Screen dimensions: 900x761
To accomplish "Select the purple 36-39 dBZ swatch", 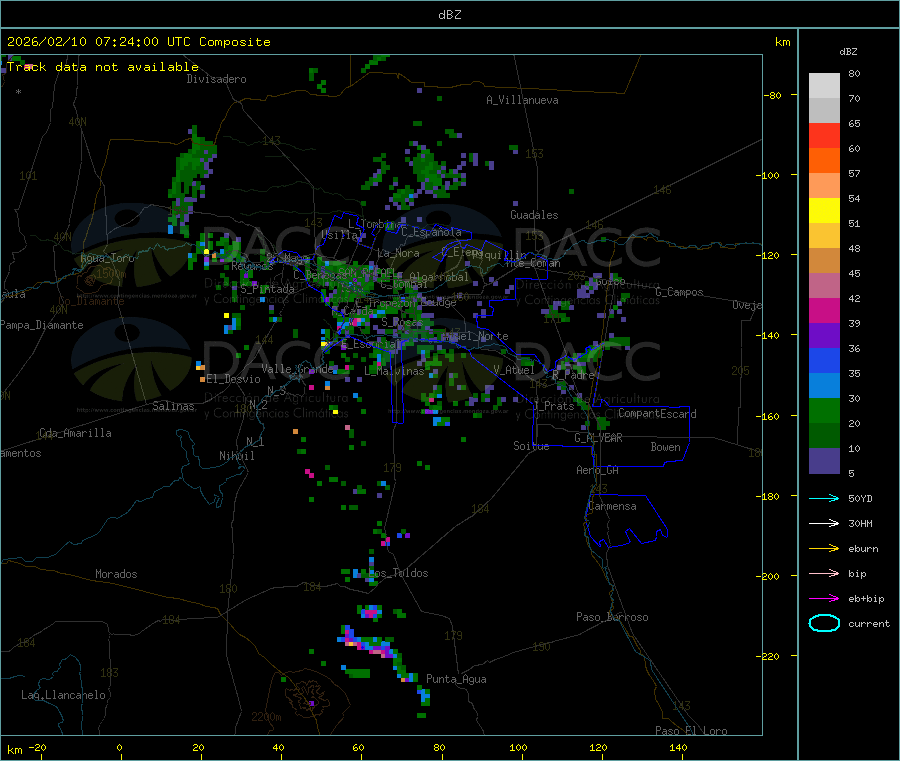I will point(824,336).
